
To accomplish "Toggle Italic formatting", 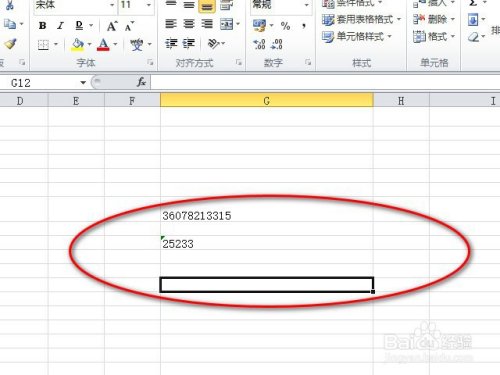I will click(x=60, y=26).
